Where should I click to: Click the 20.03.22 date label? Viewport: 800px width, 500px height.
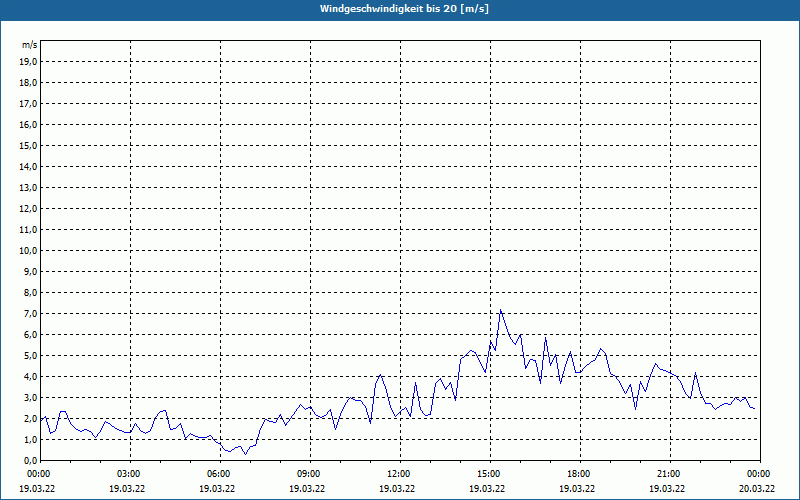click(x=757, y=489)
